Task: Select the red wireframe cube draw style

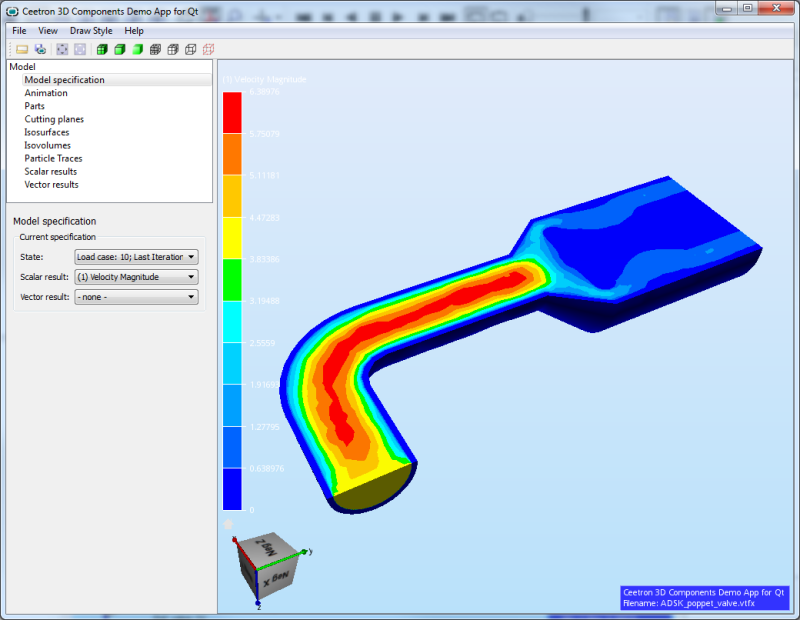Action: (208, 49)
